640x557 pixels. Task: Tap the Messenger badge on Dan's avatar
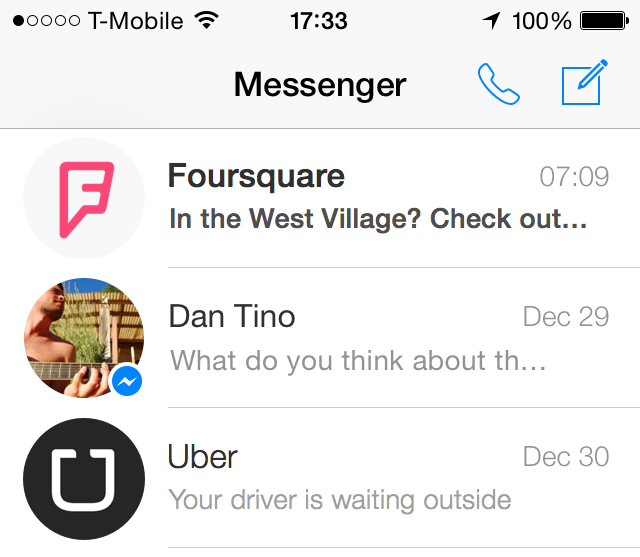coord(127,381)
